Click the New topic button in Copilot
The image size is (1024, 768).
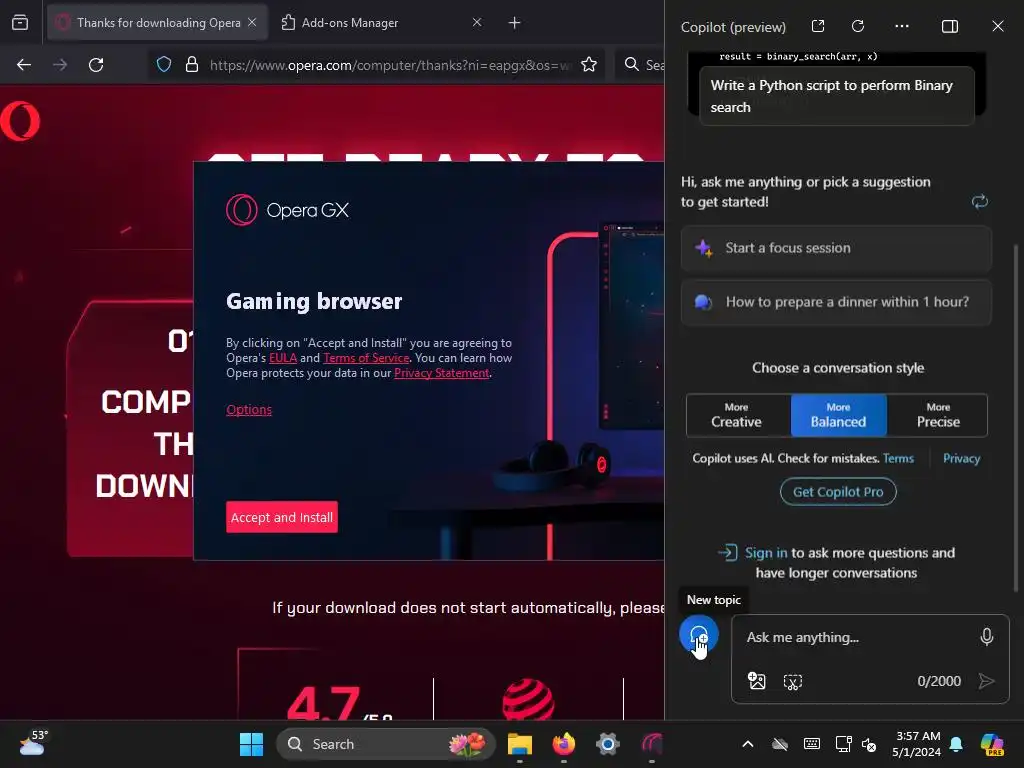pos(698,634)
